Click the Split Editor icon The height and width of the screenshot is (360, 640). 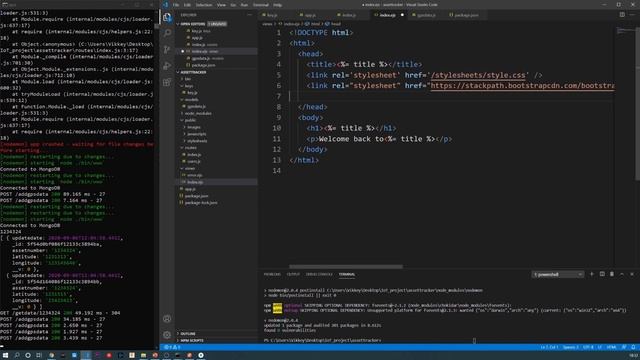(x=622, y=15)
